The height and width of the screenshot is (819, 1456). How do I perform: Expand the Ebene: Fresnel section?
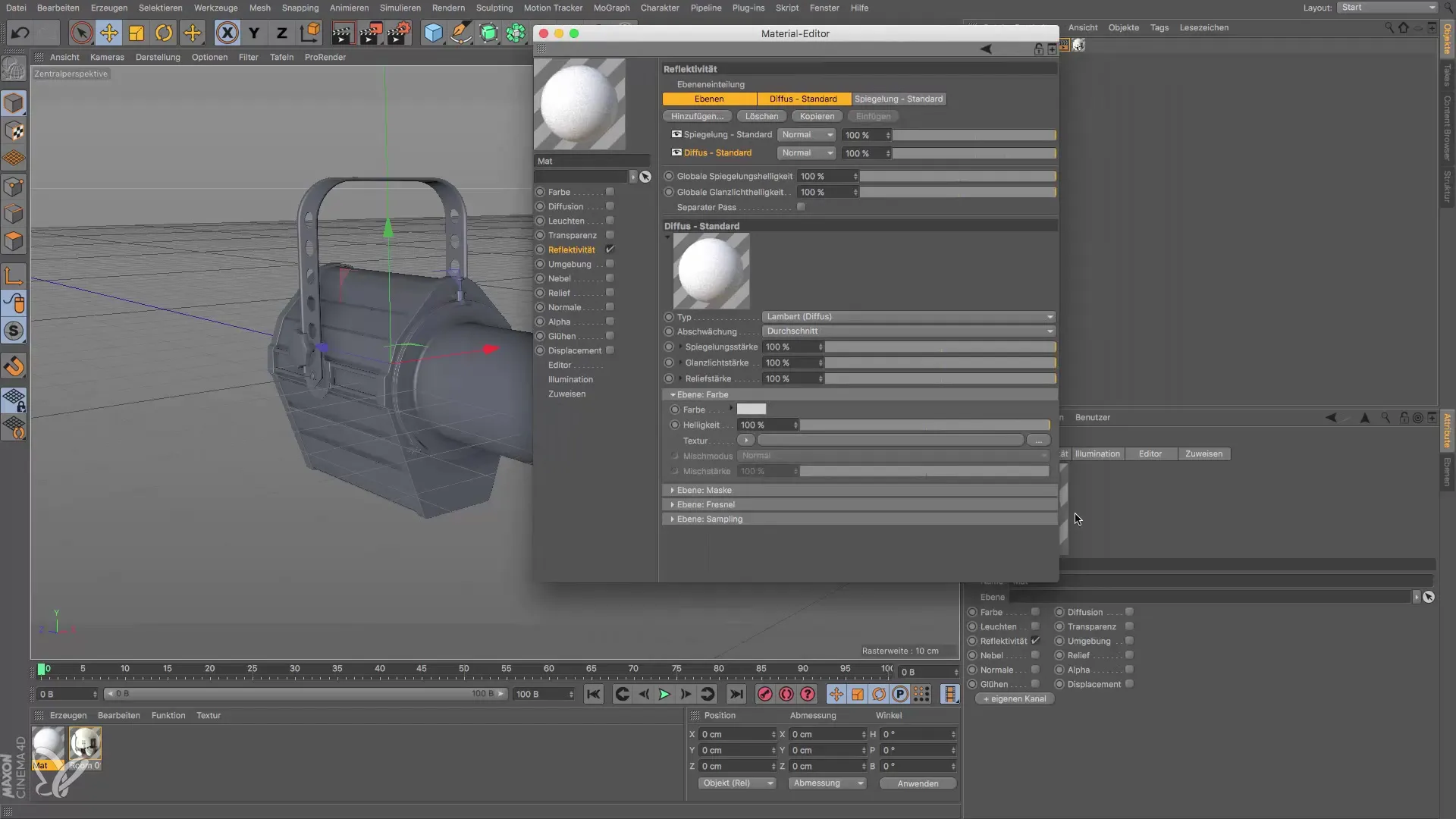tap(673, 505)
